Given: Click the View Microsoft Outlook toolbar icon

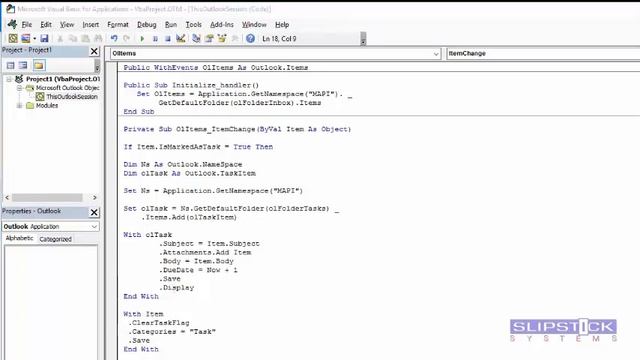Looking at the screenshot, I should [x=13, y=38].
